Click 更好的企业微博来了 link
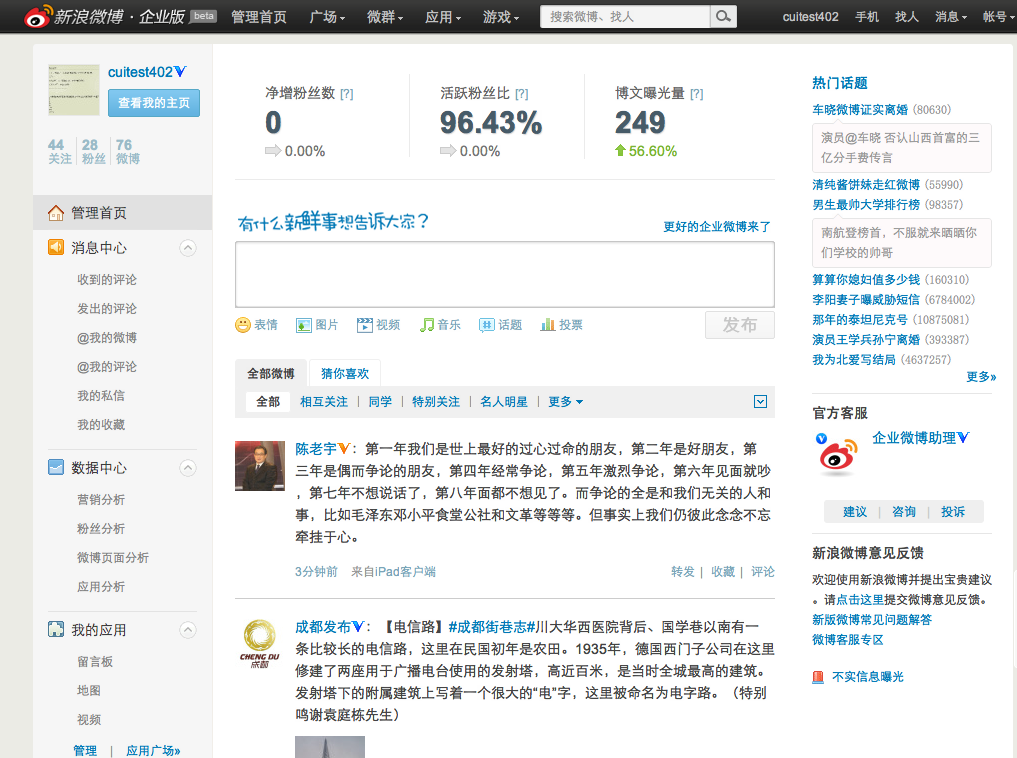The width and height of the screenshot is (1017, 758). (x=717, y=227)
